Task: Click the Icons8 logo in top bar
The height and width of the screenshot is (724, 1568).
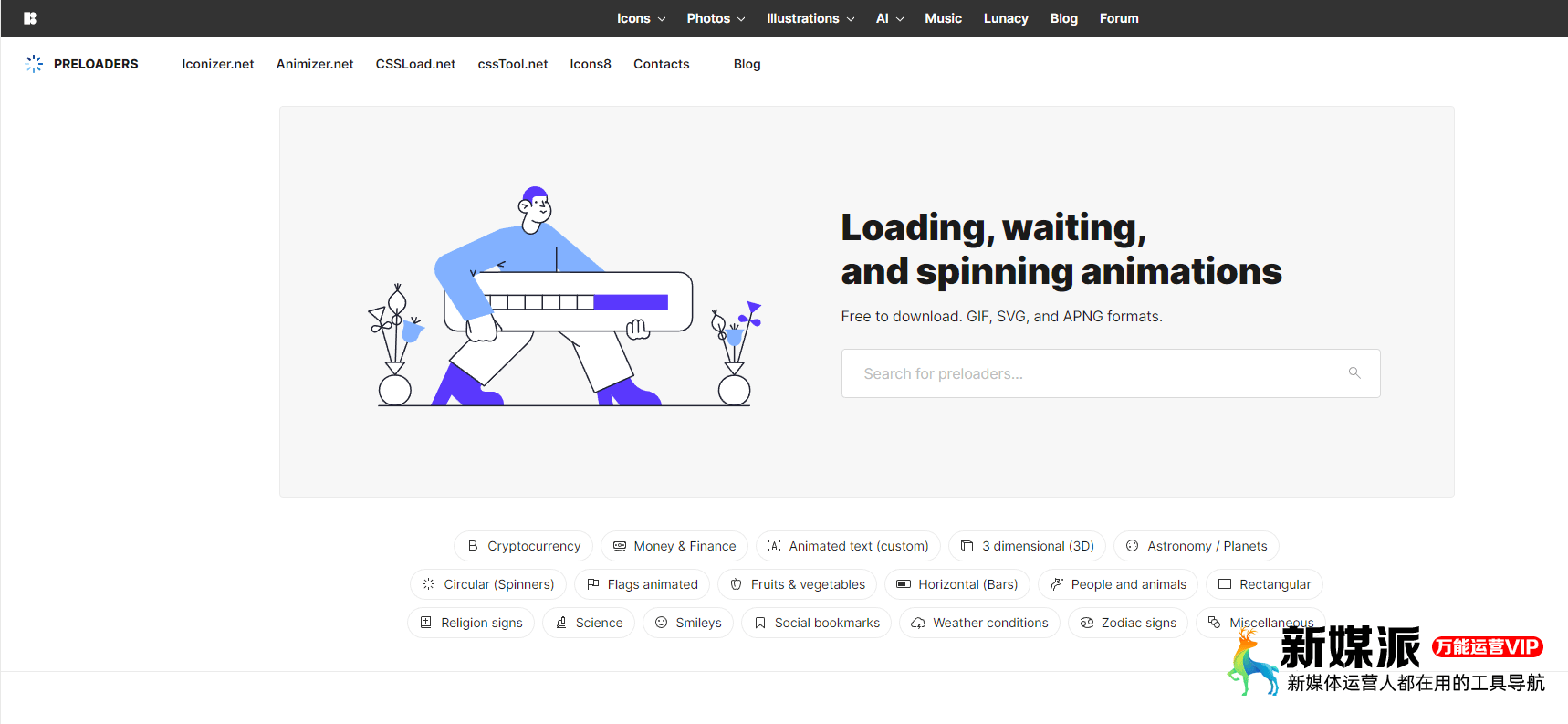Action: coord(30,18)
